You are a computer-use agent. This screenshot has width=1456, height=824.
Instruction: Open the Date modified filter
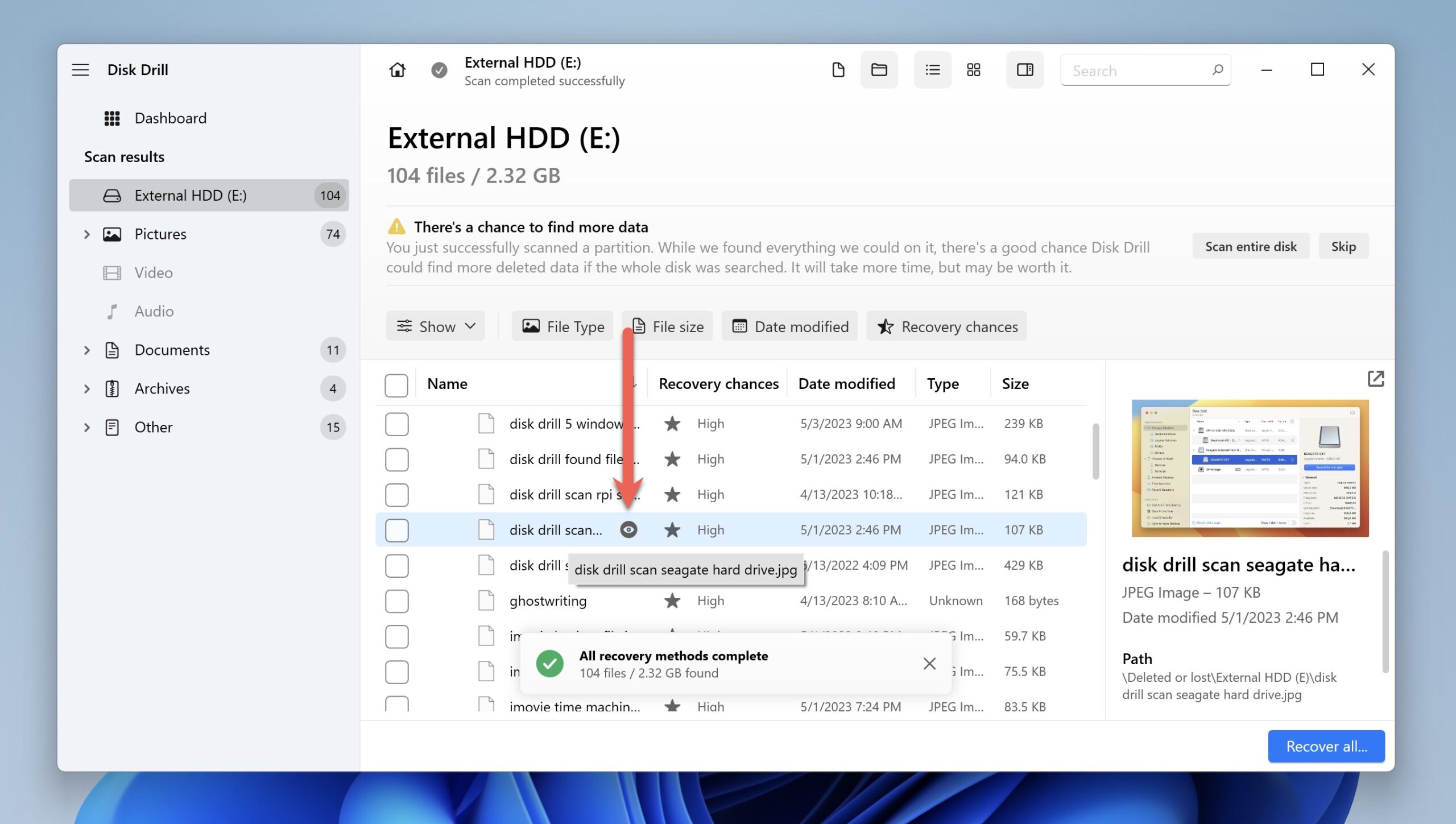click(789, 326)
